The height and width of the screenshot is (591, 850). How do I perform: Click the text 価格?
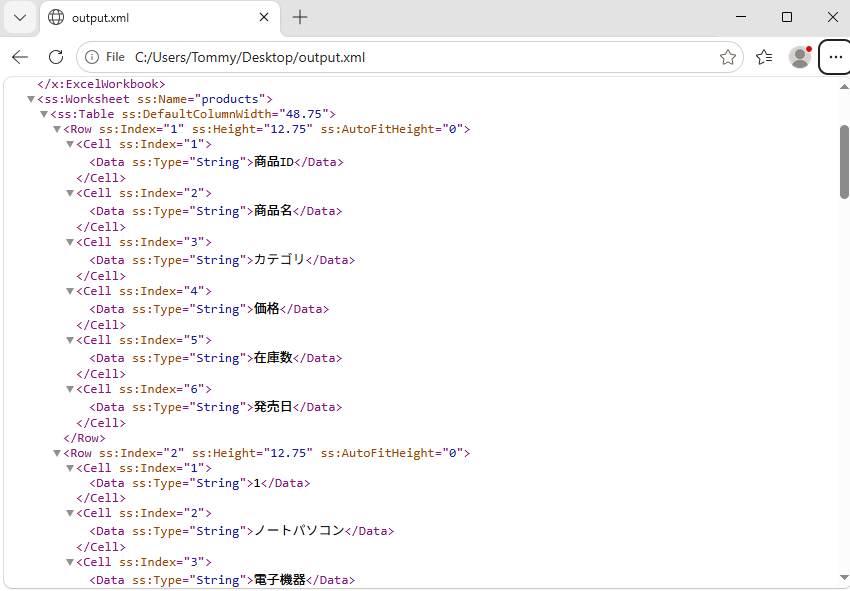(x=267, y=309)
